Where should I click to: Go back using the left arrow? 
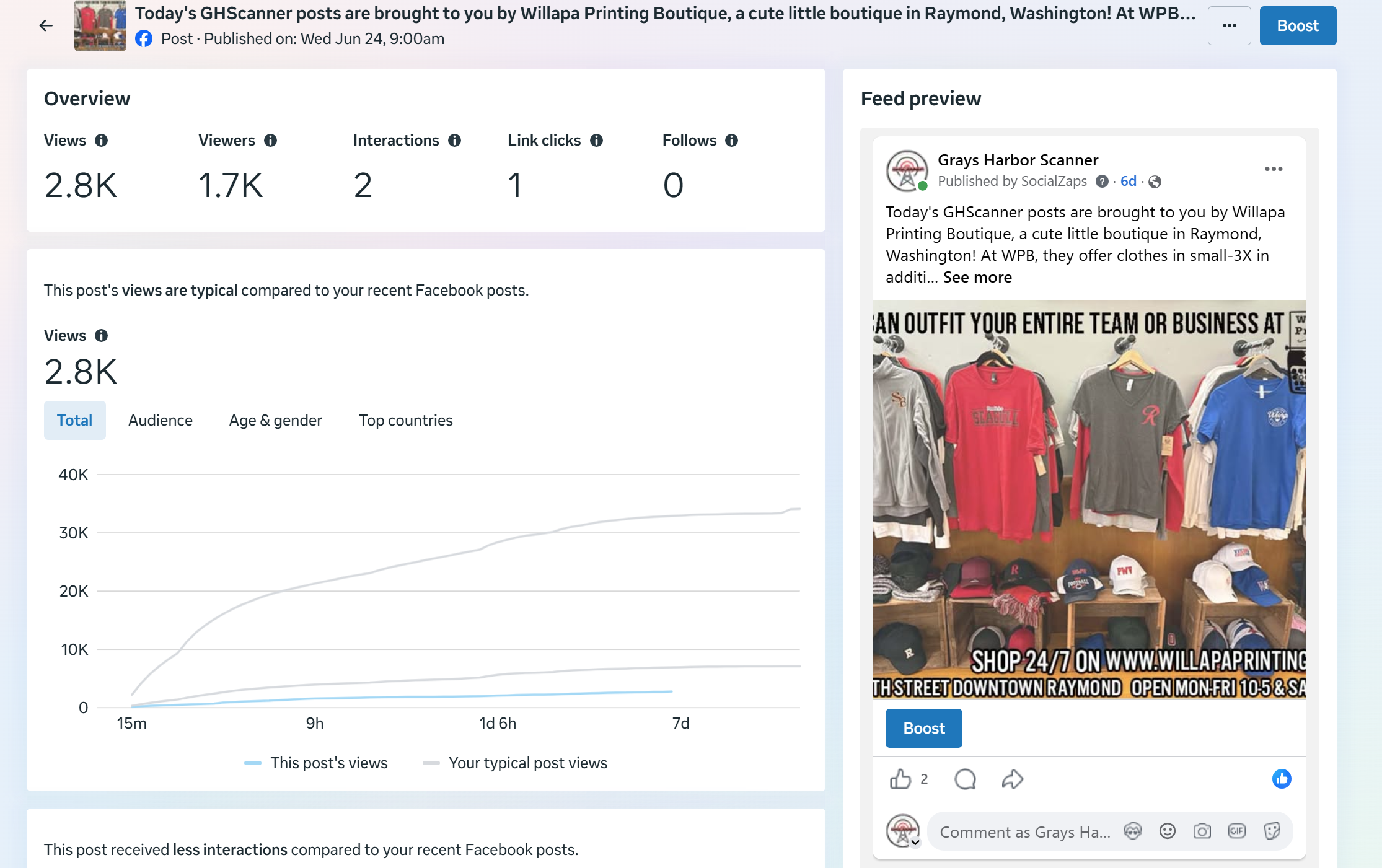coord(46,25)
